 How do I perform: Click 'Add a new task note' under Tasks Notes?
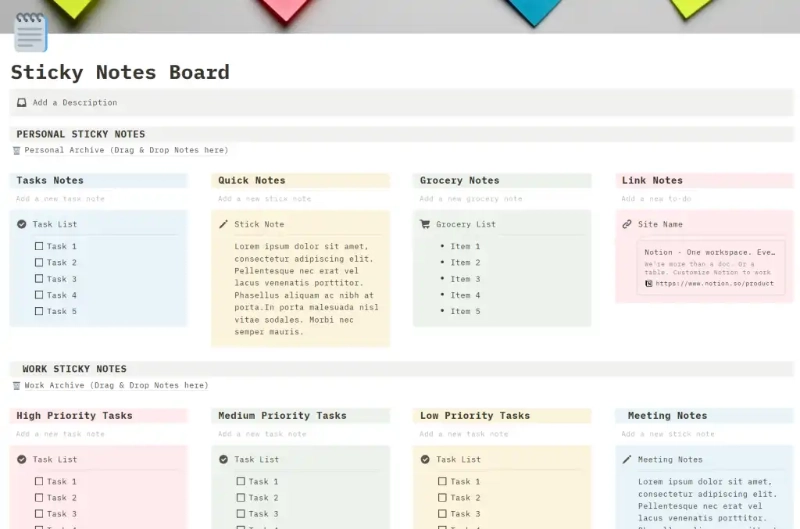click(x=60, y=199)
